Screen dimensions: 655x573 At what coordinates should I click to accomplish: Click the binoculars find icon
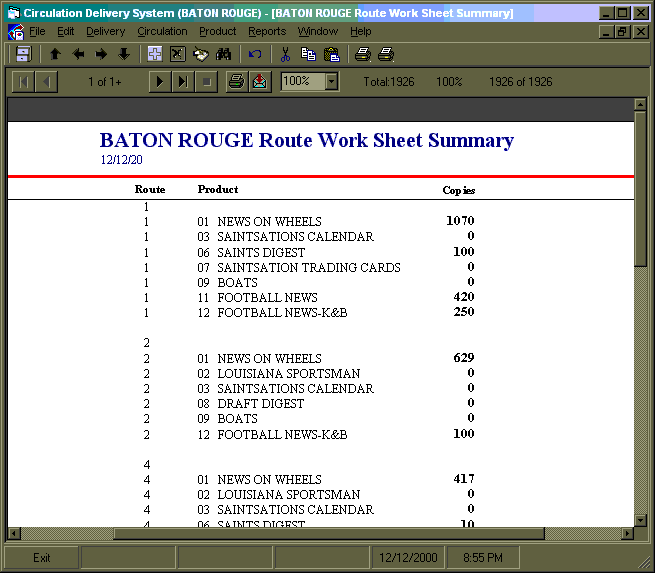223,54
